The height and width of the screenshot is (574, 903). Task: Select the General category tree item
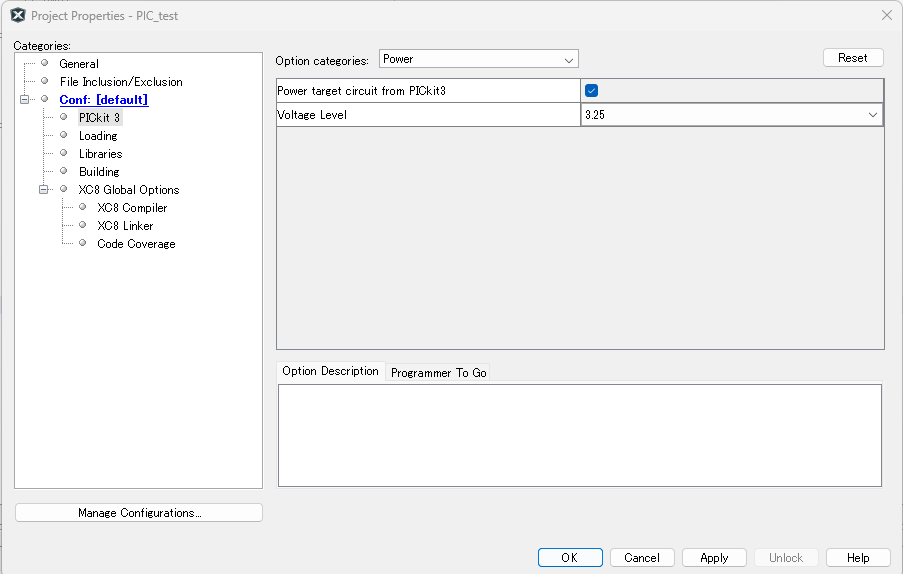pos(79,64)
